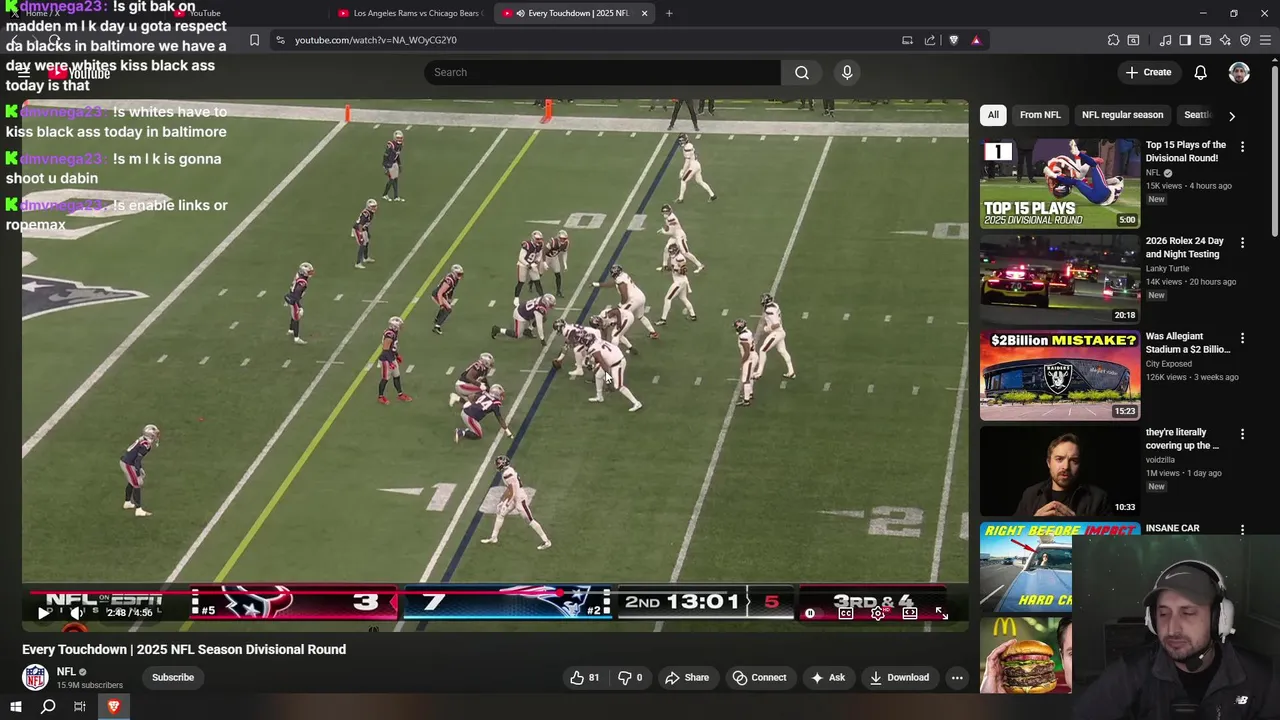Open the tab search icon in the toolbar
The width and height of the screenshot is (1280, 720).
[x=1133, y=40]
